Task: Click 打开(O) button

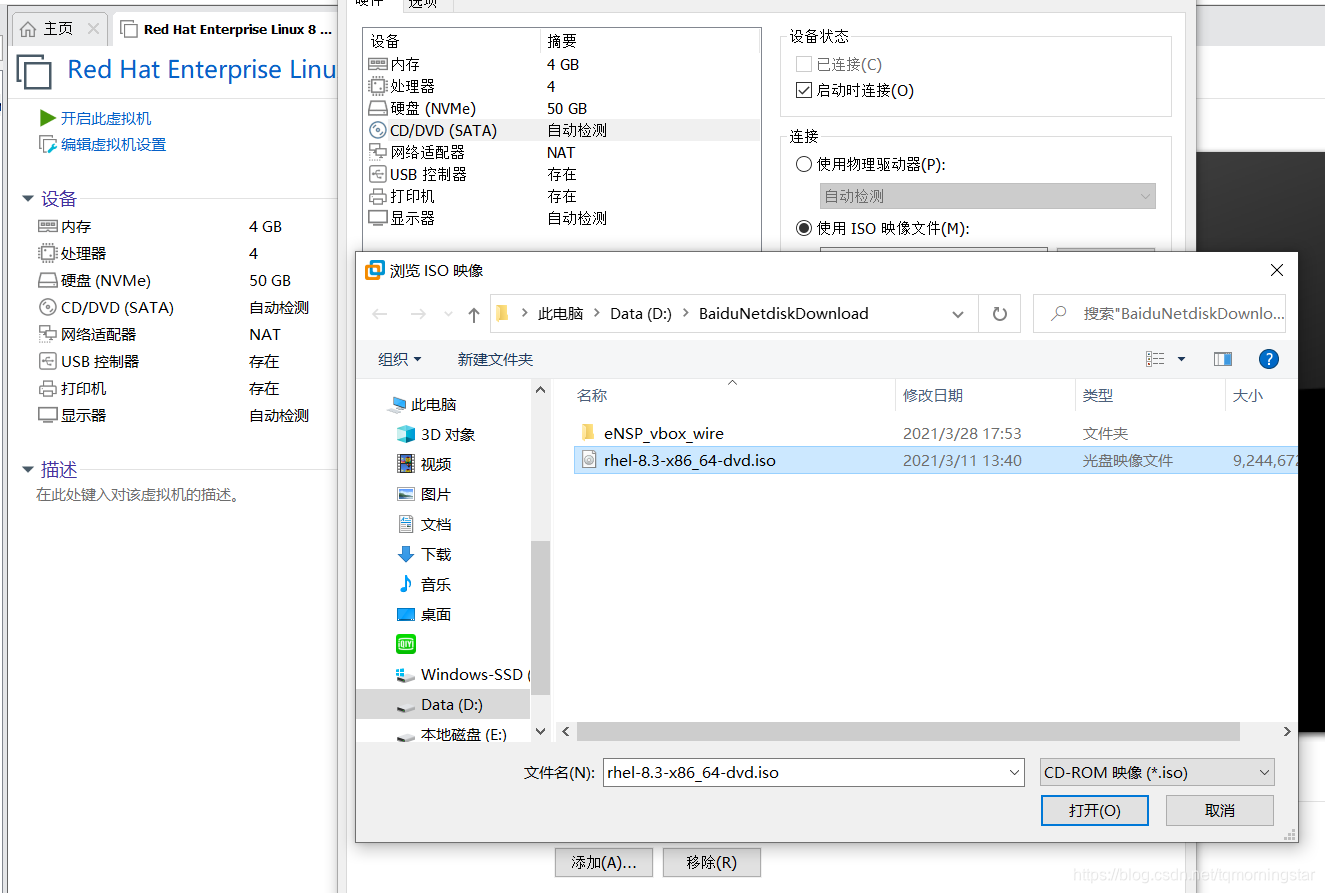Action: click(x=1094, y=810)
